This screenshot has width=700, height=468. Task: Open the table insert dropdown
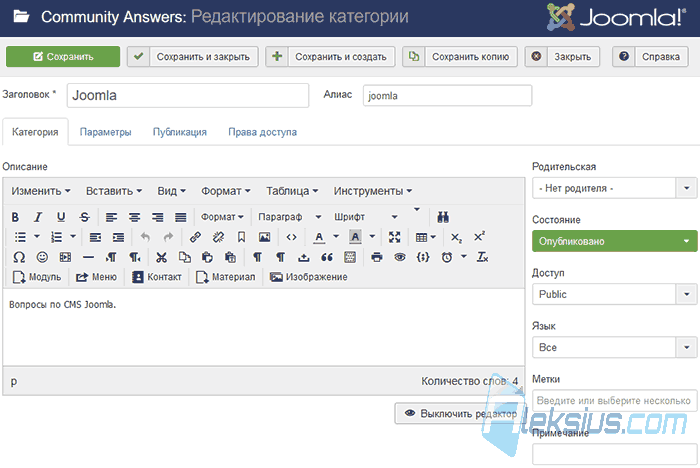tap(425, 237)
